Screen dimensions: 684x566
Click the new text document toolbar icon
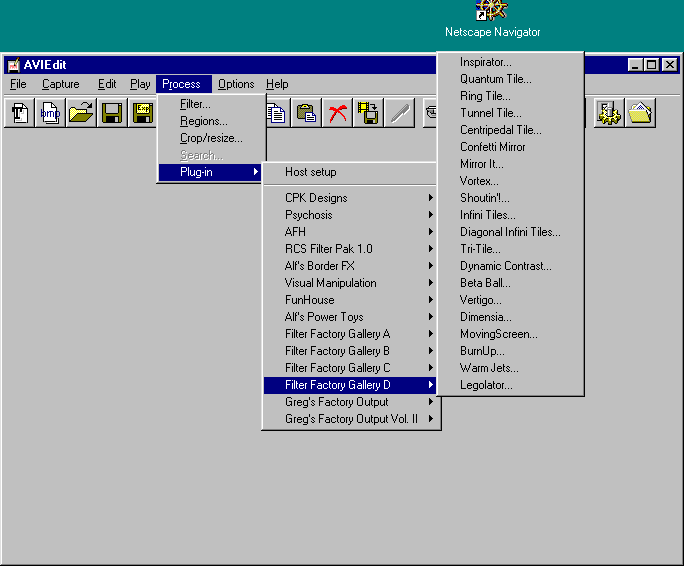coord(20,113)
